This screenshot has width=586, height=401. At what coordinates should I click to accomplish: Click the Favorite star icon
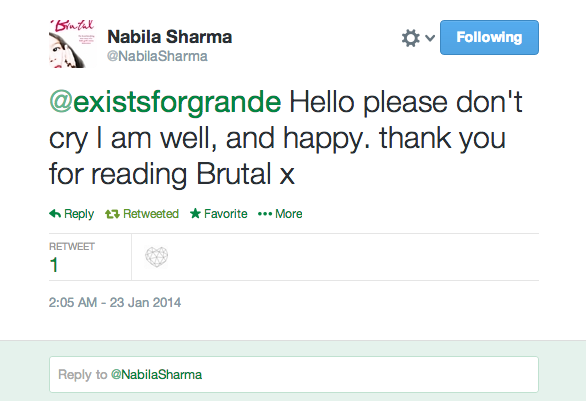pyautogui.click(x=195, y=213)
